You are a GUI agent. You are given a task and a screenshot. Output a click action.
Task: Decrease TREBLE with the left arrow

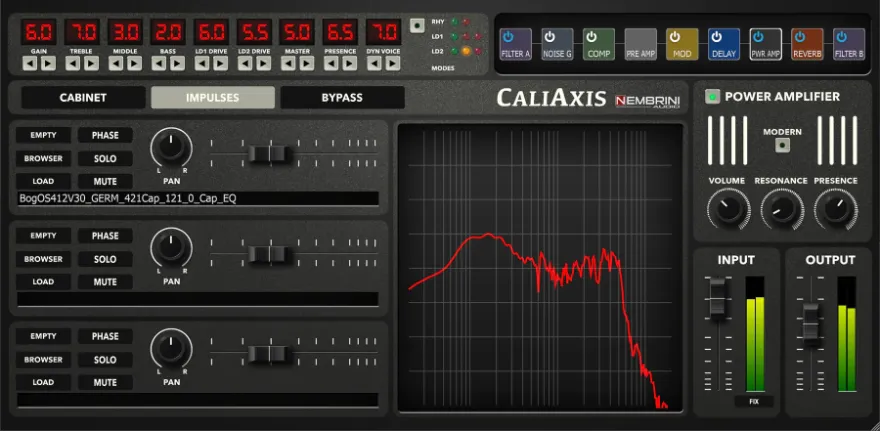point(72,63)
